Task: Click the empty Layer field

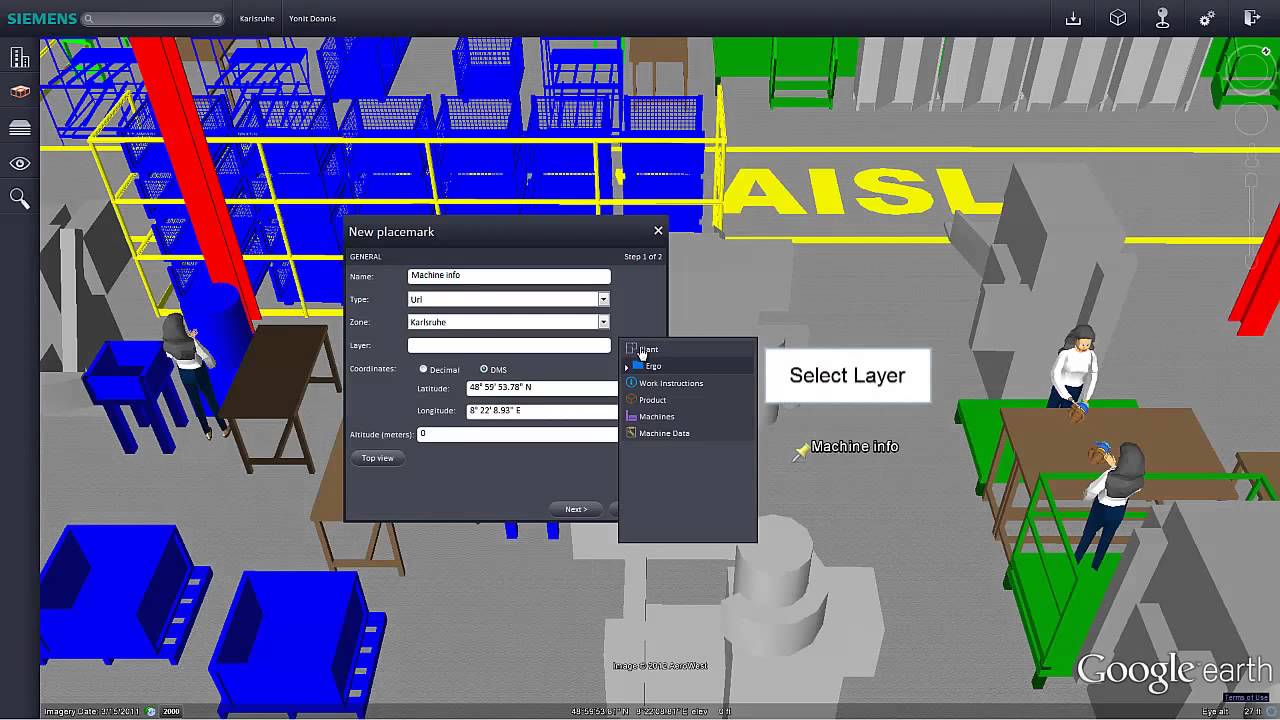Action: point(509,345)
